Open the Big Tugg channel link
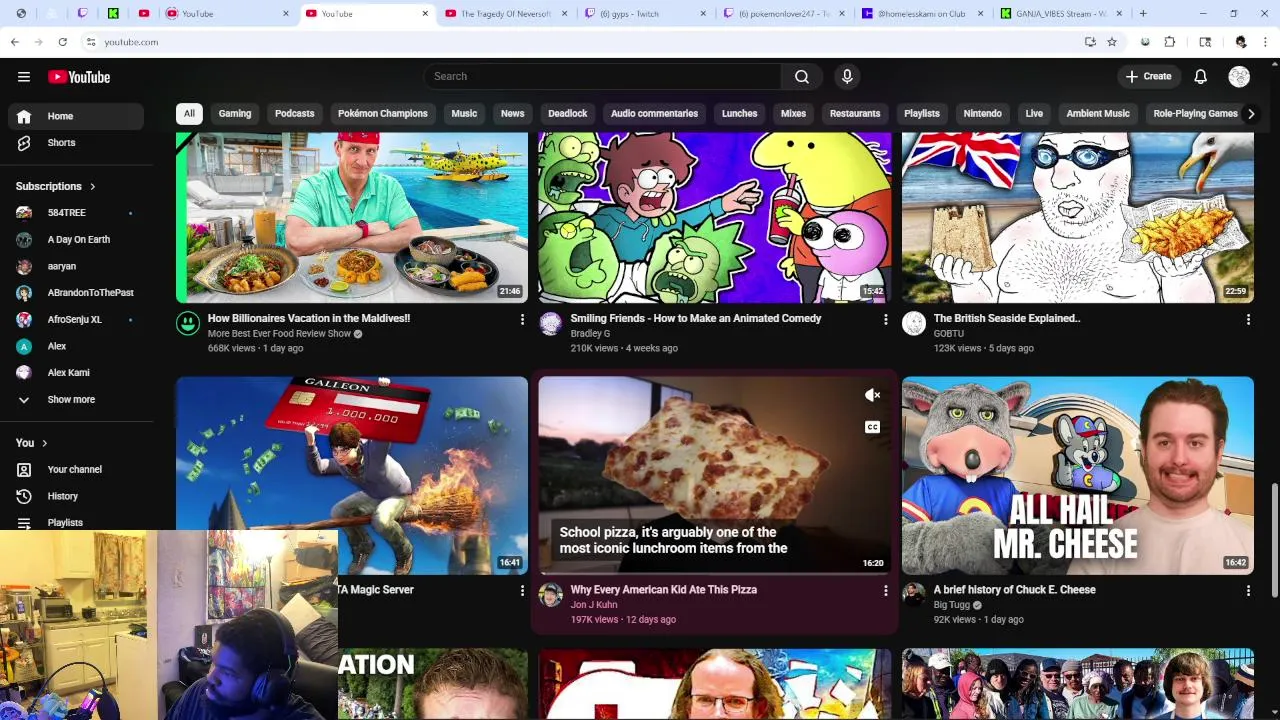 pos(952,605)
